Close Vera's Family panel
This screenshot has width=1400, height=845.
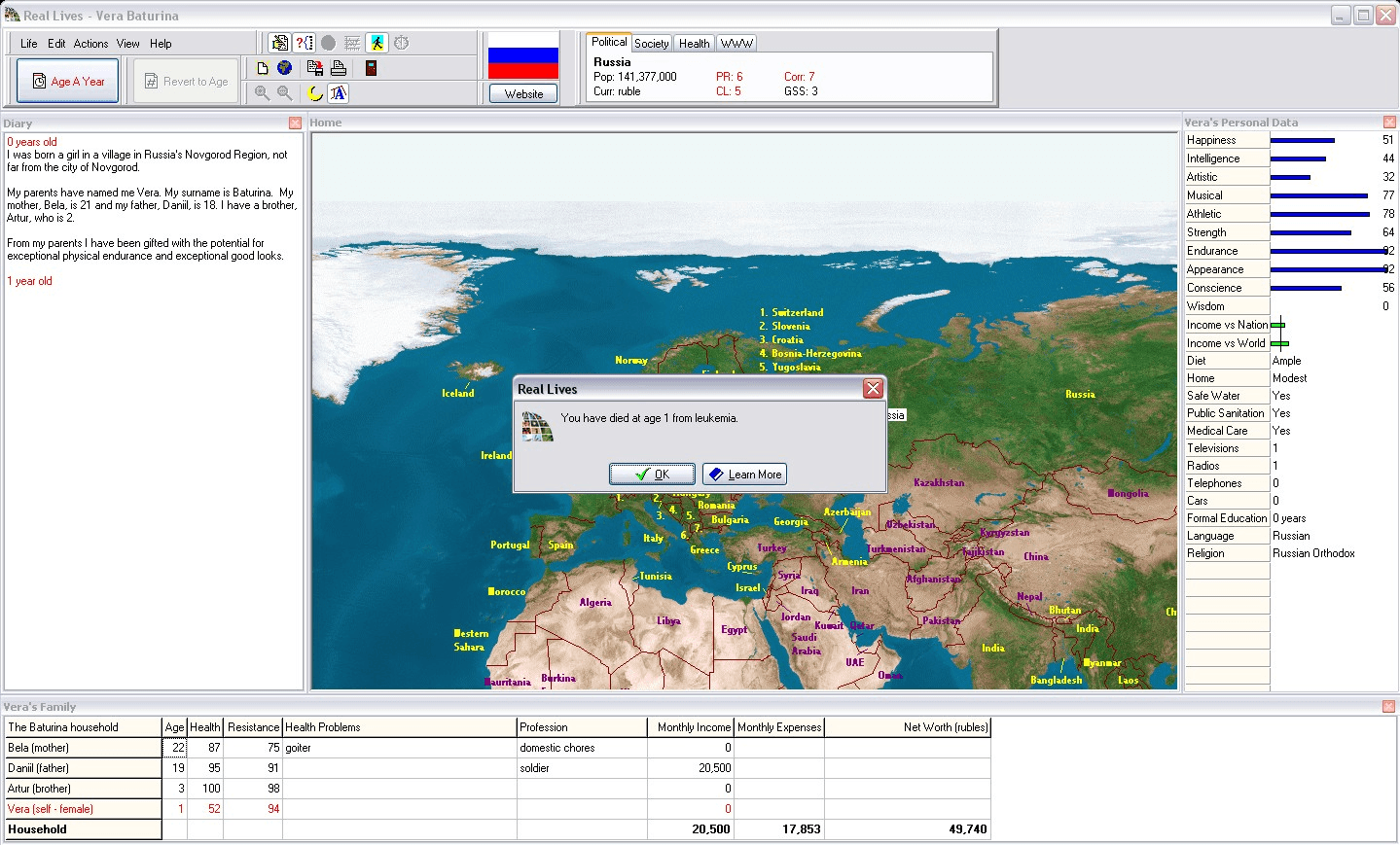click(1388, 707)
